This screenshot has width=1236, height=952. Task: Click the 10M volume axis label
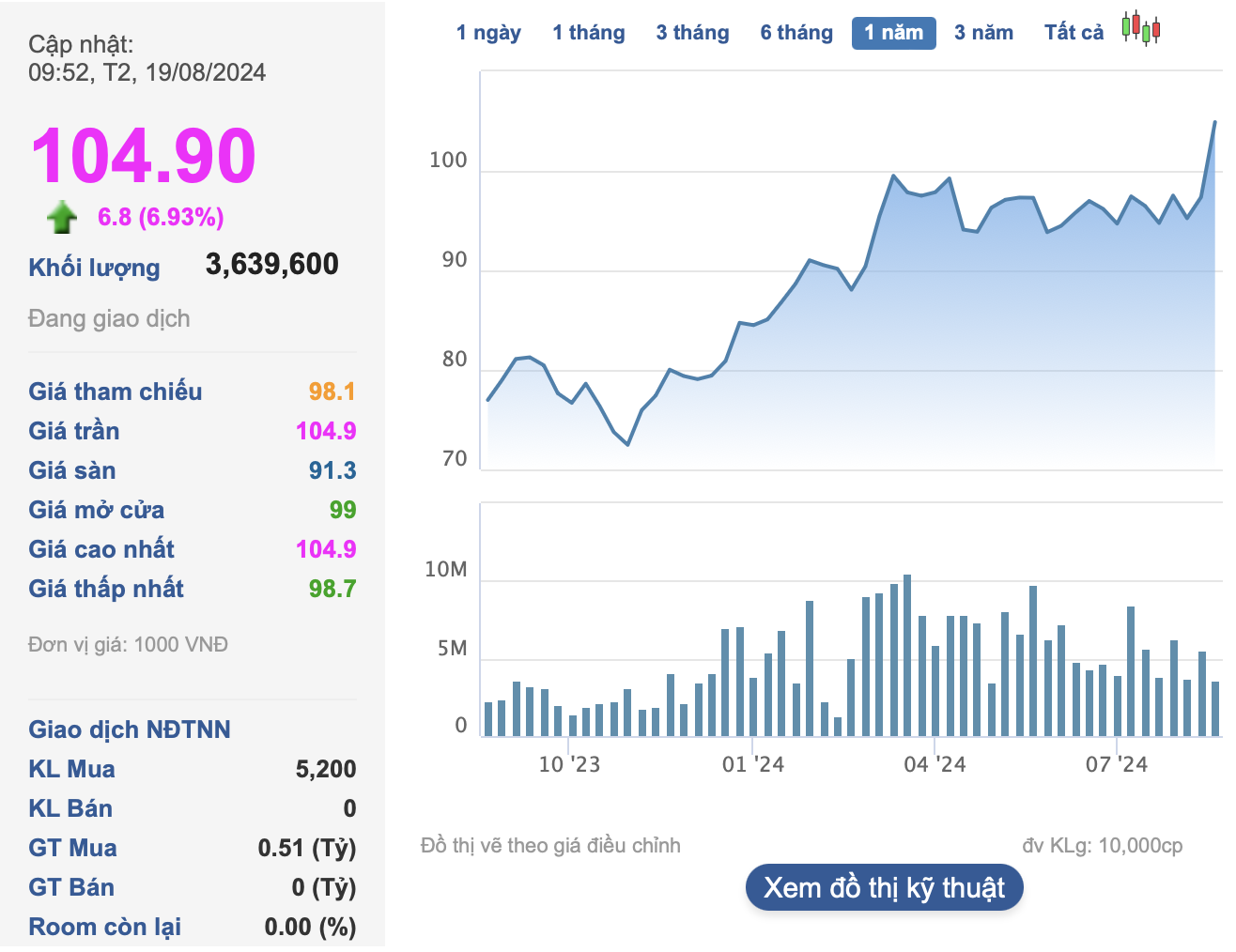pos(446,569)
